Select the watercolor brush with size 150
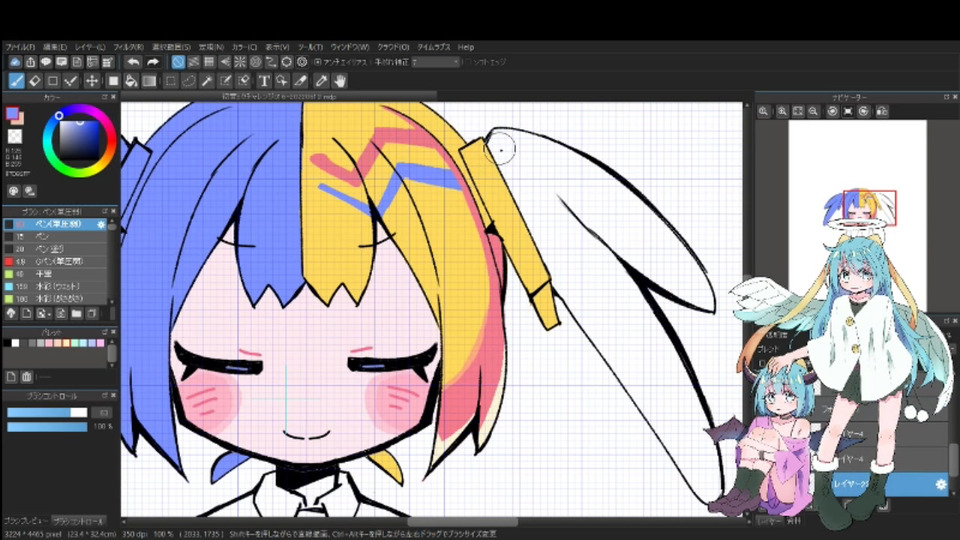The image size is (960, 540). click(x=55, y=286)
